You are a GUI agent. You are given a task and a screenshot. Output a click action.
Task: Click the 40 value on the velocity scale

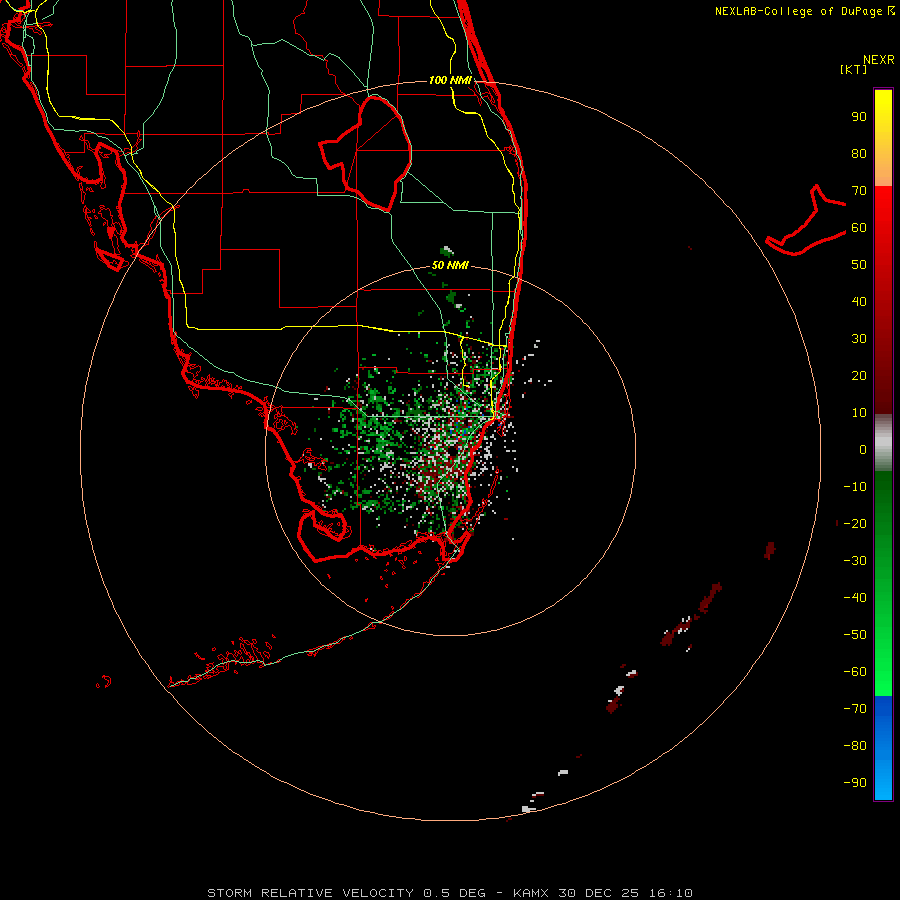point(859,301)
